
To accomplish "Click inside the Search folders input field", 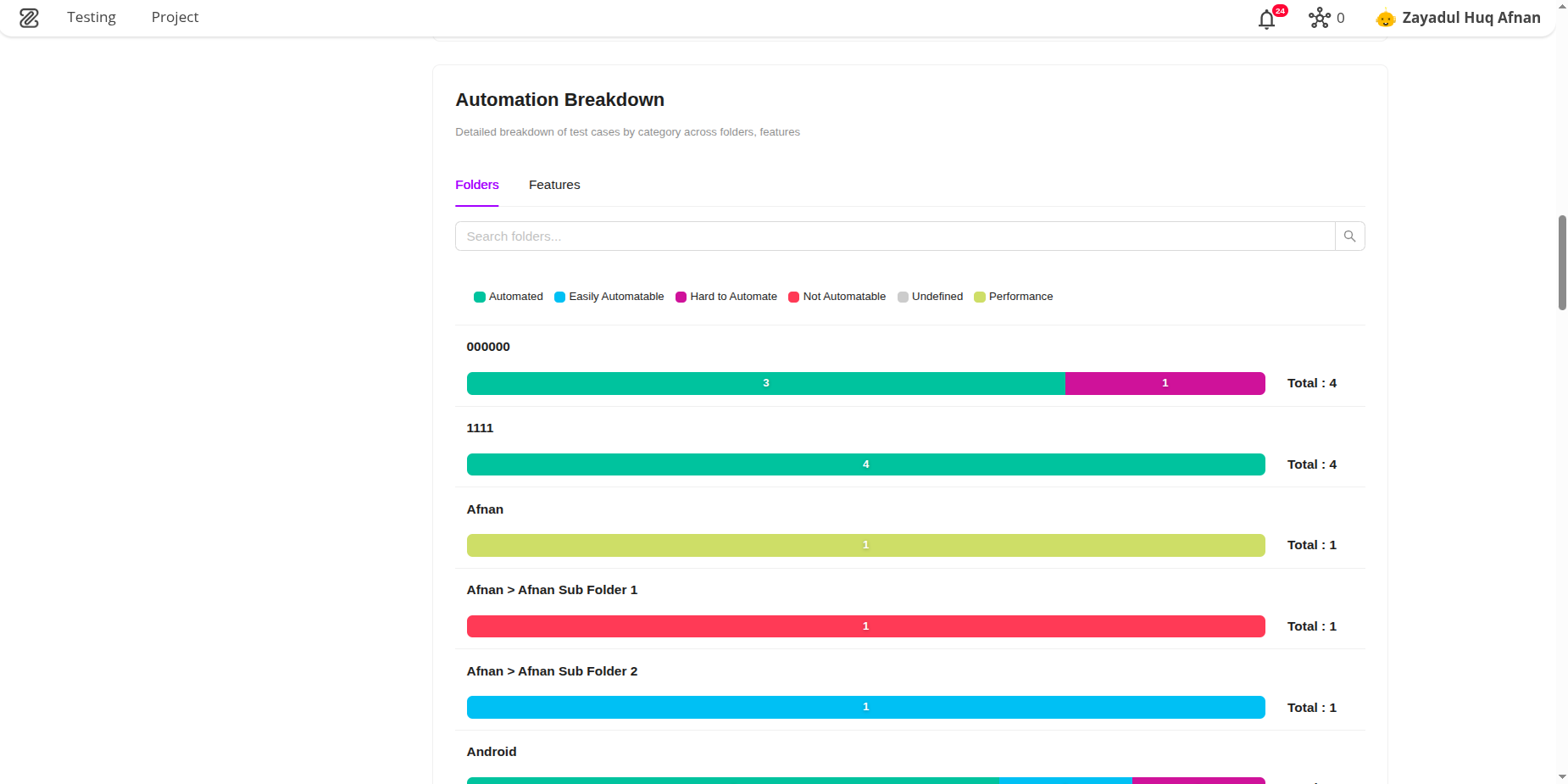I will [x=848, y=236].
